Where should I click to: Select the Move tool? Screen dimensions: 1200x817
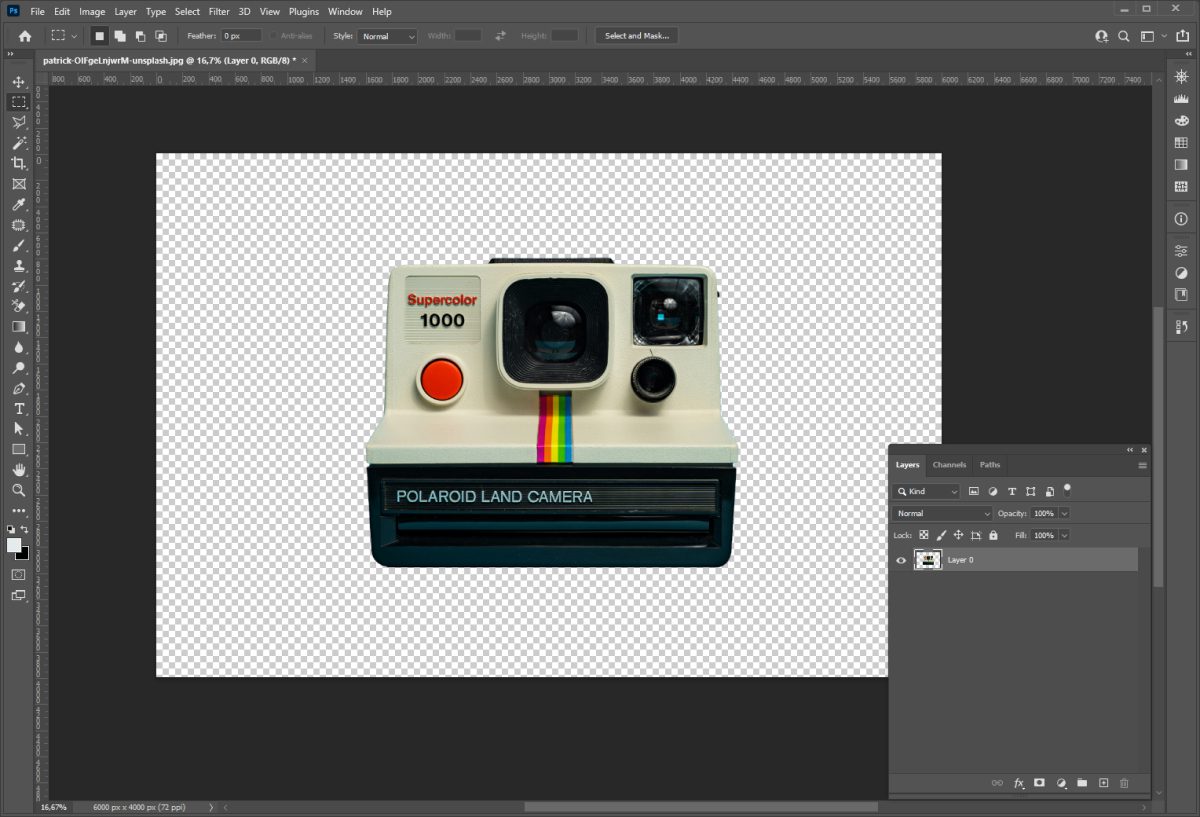point(18,81)
